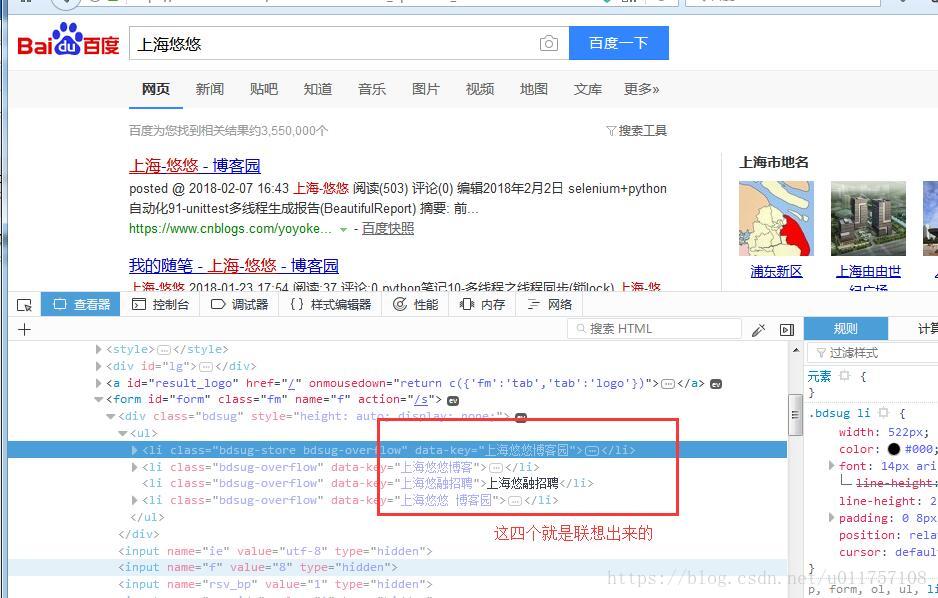Open the cnblogs.com/yoyoke URL link
The image size is (938, 598).
point(230,229)
